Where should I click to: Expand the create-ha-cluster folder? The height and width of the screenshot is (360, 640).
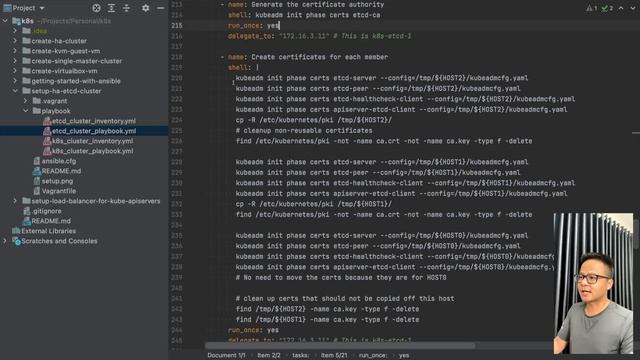click(15, 41)
